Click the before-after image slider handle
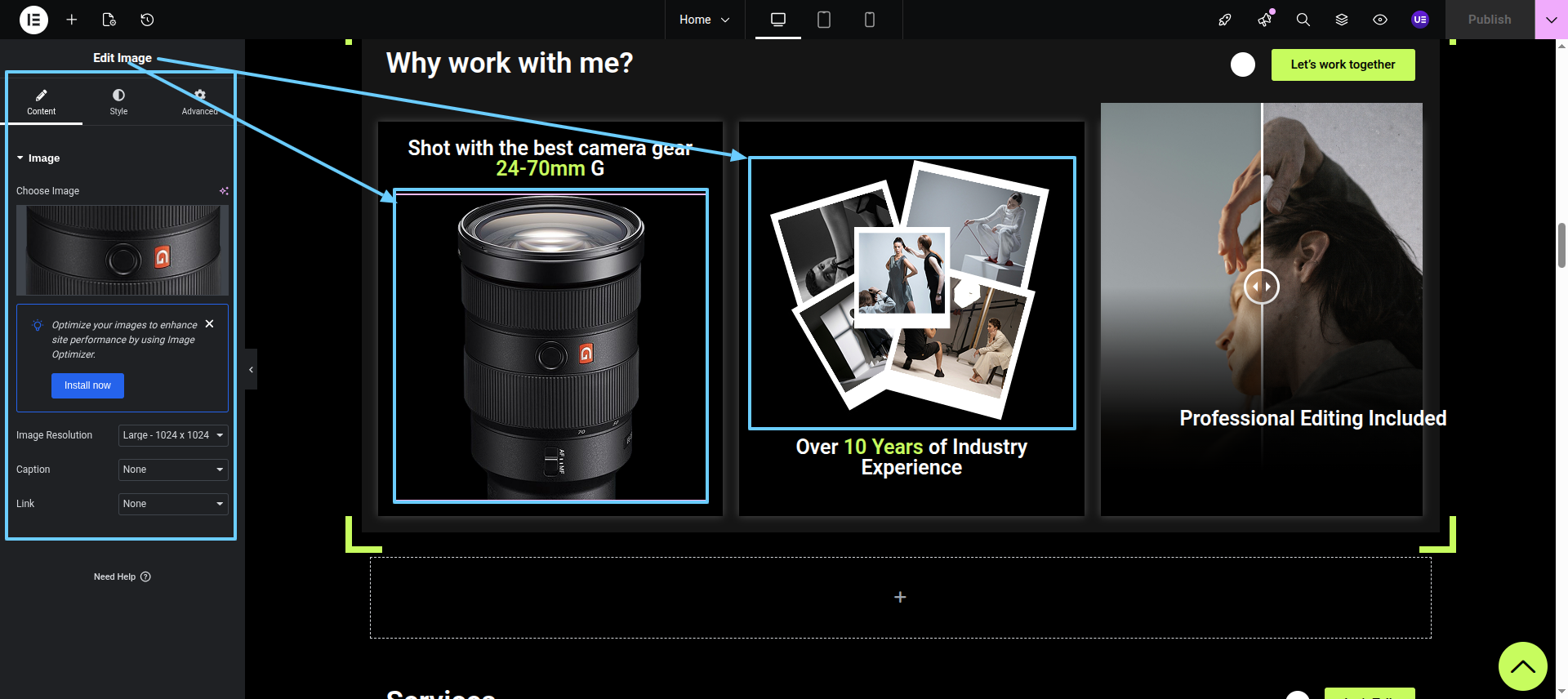Screen dimensions: 1568x699 coord(1261,287)
